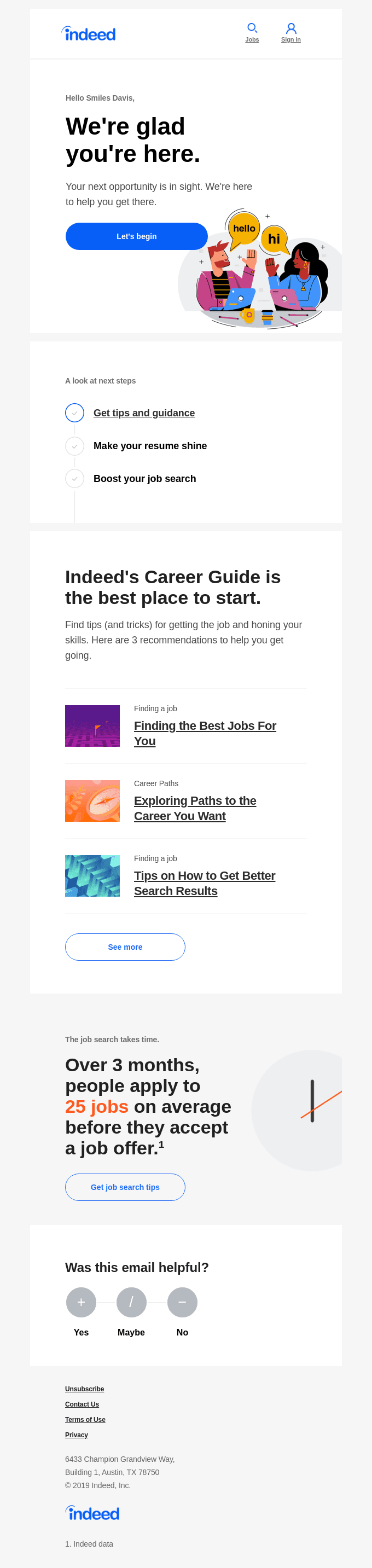Click the Sign in person icon
This screenshot has width=372, height=1568.
[x=291, y=28]
